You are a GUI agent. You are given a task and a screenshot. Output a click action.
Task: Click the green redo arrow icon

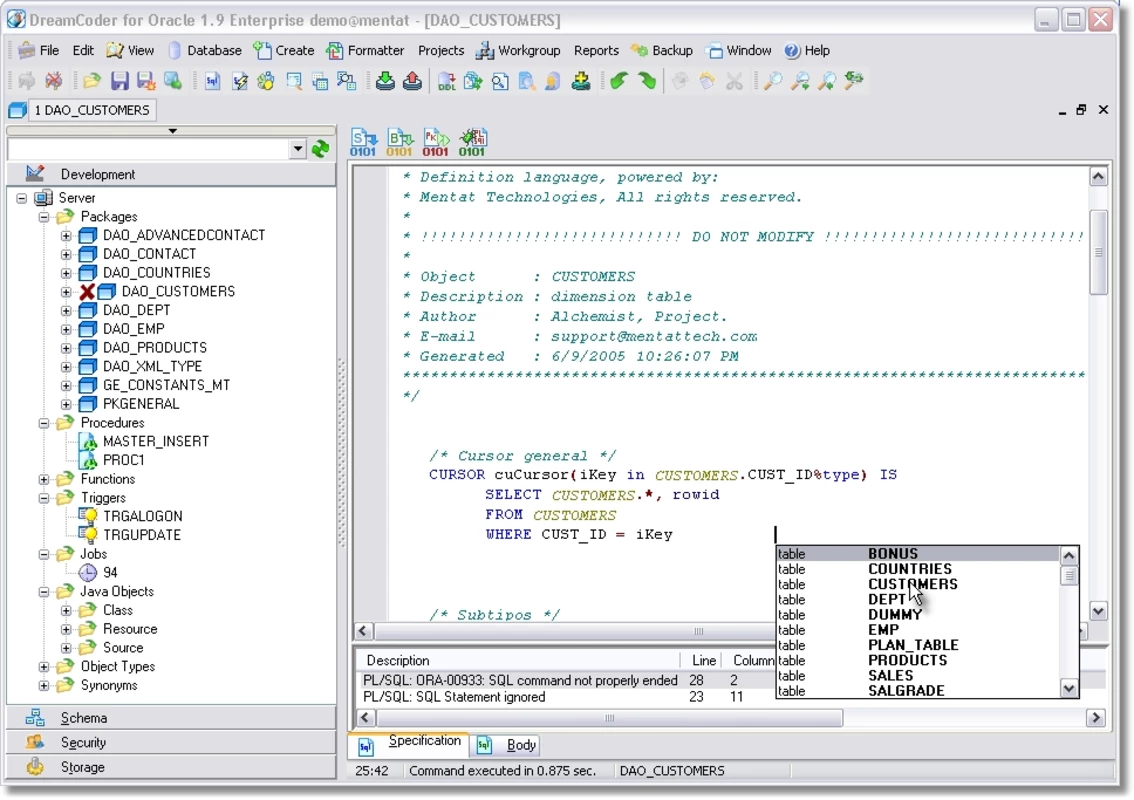click(x=647, y=81)
